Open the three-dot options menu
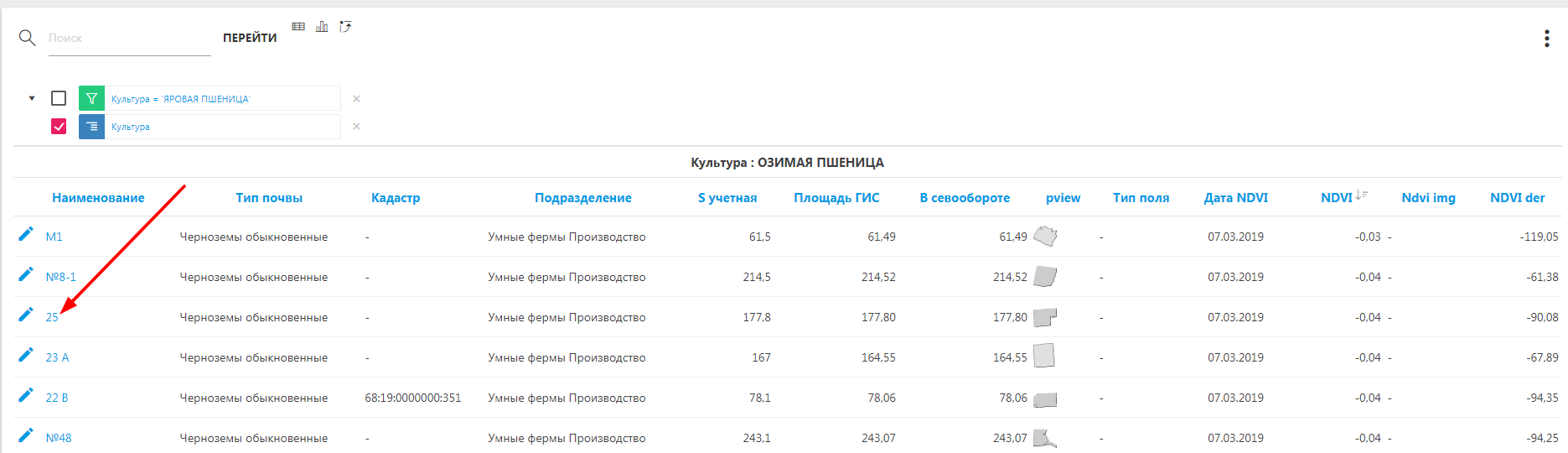This screenshot has height=453, width=1568. (1546, 39)
